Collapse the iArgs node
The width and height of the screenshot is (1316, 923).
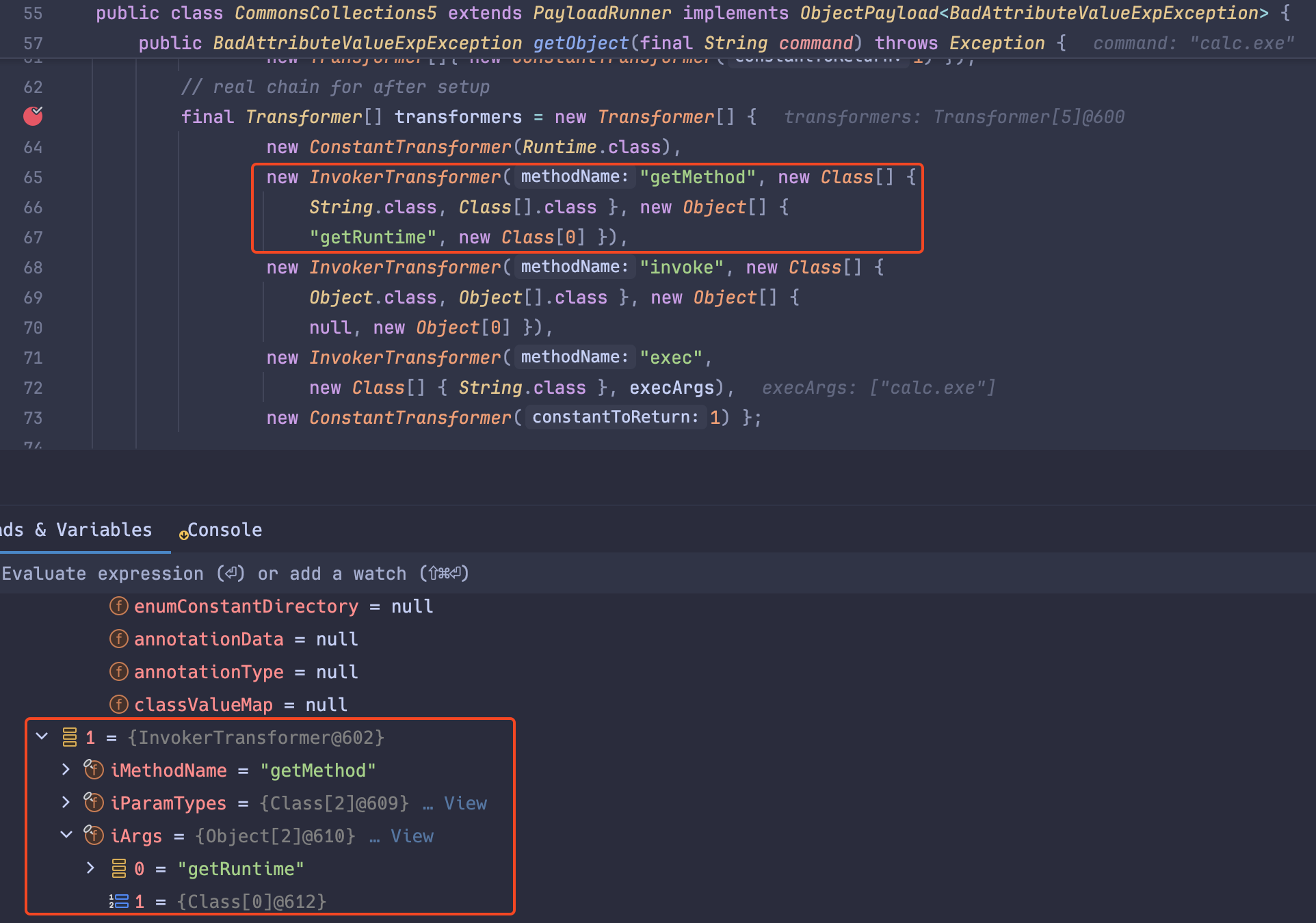[x=66, y=834]
